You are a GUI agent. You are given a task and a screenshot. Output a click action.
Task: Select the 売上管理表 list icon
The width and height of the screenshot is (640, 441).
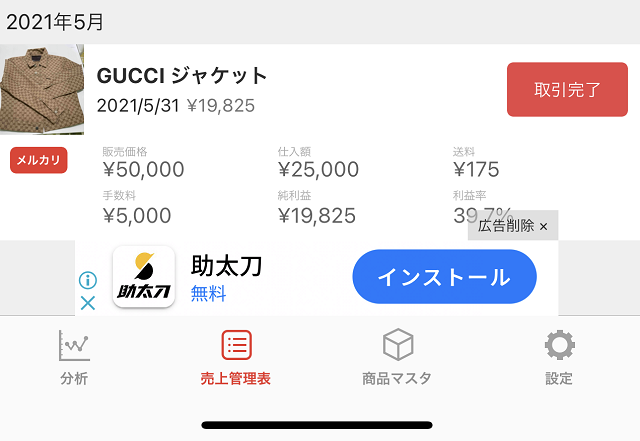click(x=236, y=345)
